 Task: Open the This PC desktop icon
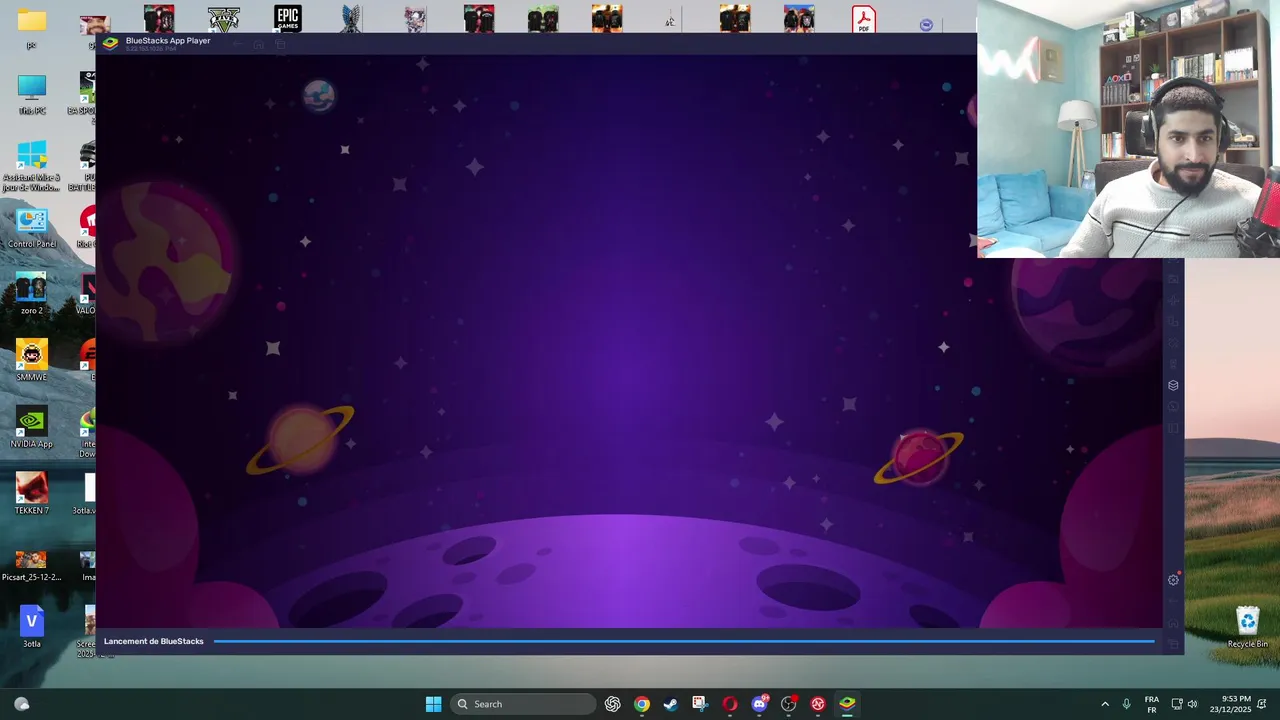pyautogui.click(x=32, y=95)
